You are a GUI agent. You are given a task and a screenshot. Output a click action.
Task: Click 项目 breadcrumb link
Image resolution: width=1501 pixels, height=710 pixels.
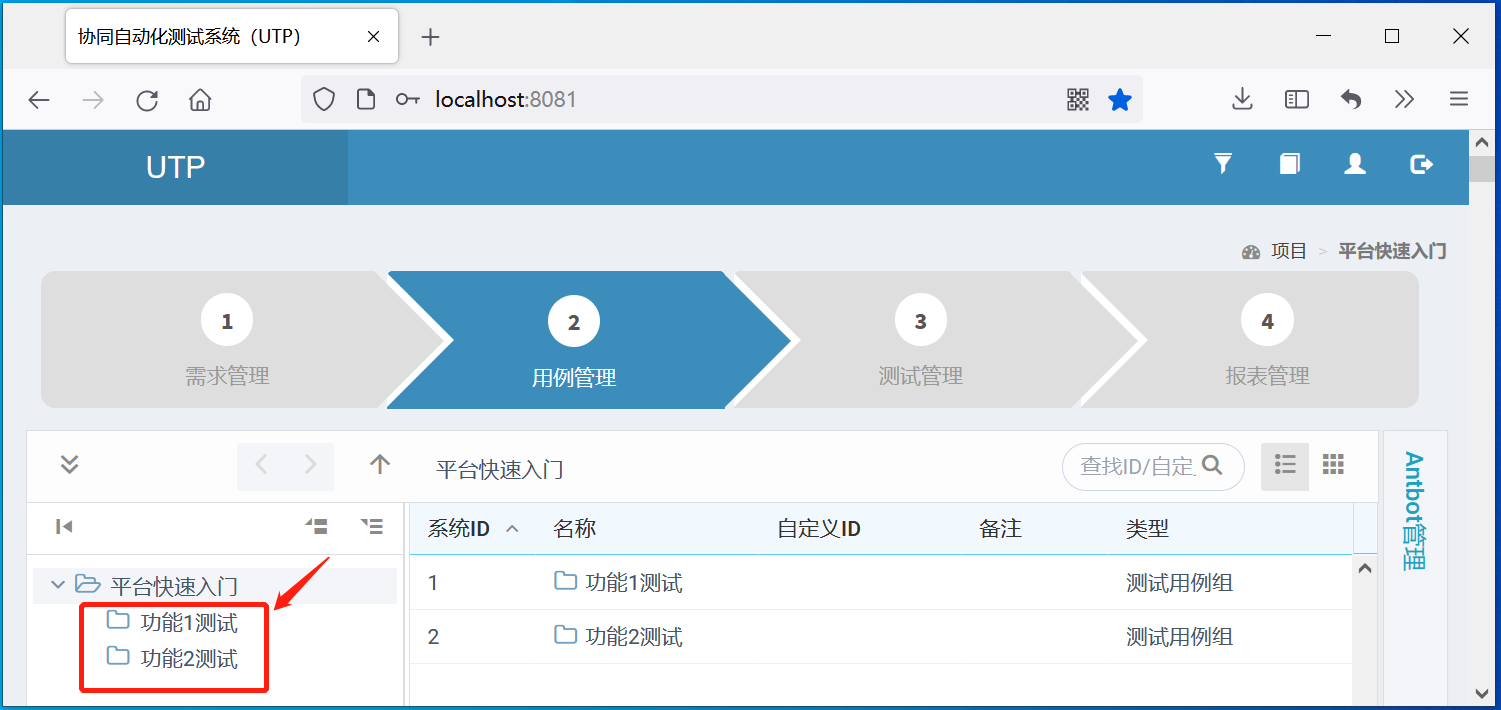(x=1289, y=251)
